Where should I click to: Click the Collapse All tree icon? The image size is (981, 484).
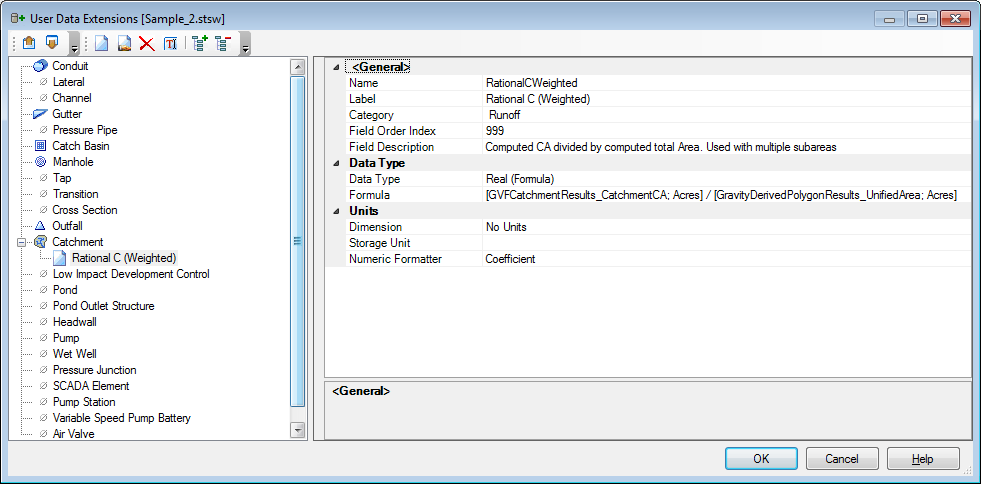click(x=223, y=44)
